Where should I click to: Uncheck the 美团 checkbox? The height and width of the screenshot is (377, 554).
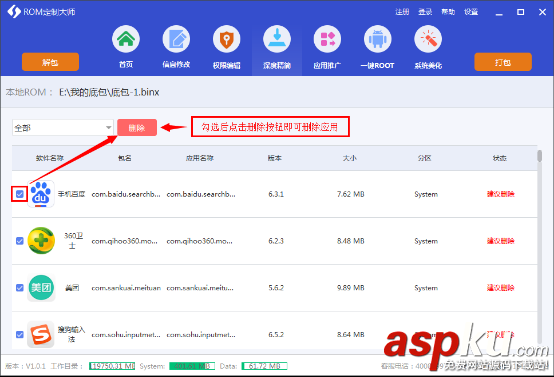[x=20, y=288]
